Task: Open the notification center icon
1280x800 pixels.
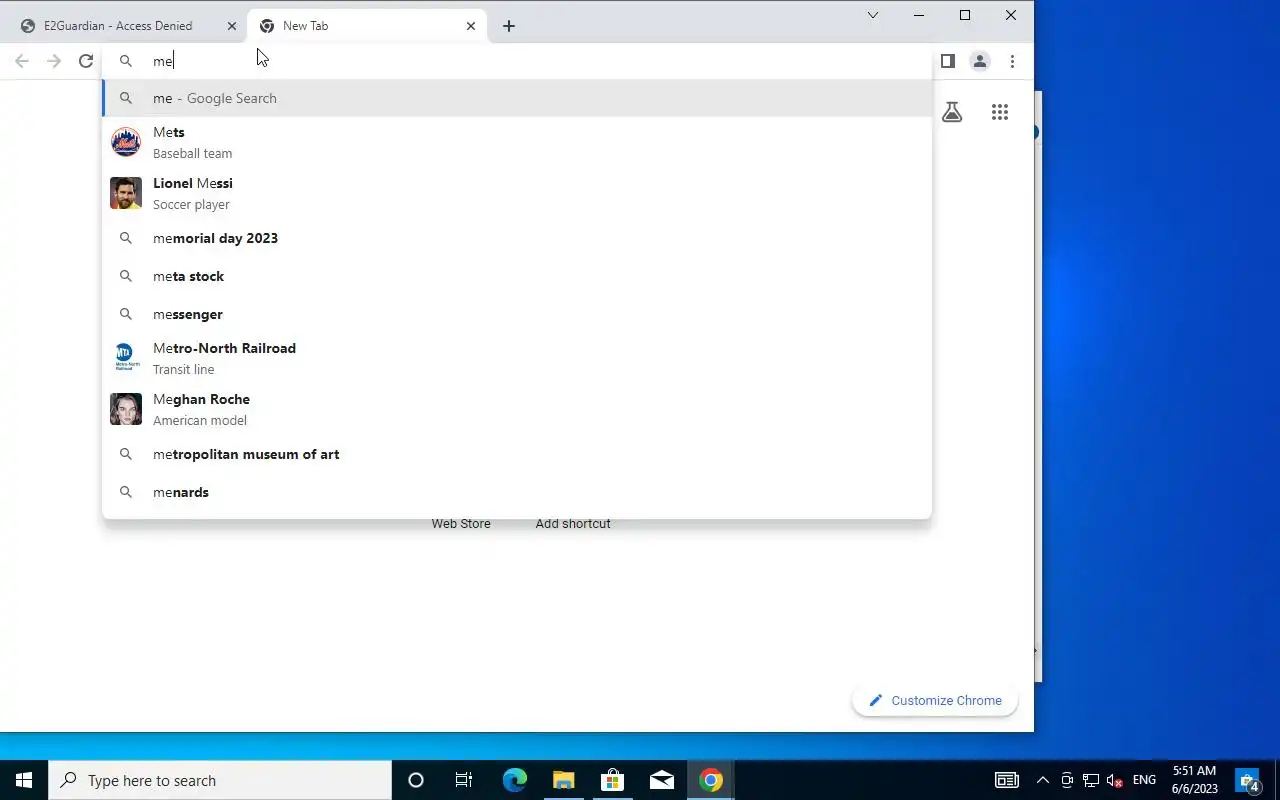Action: pos(1248,780)
